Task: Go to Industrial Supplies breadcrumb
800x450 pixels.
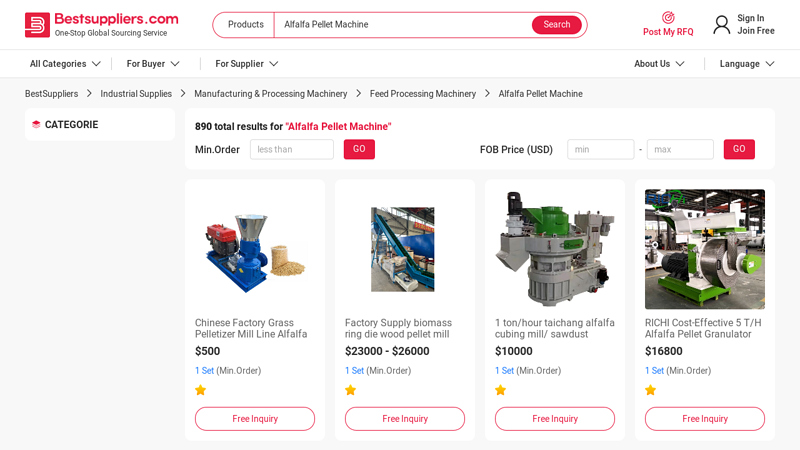Action: pyautogui.click(x=136, y=94)
